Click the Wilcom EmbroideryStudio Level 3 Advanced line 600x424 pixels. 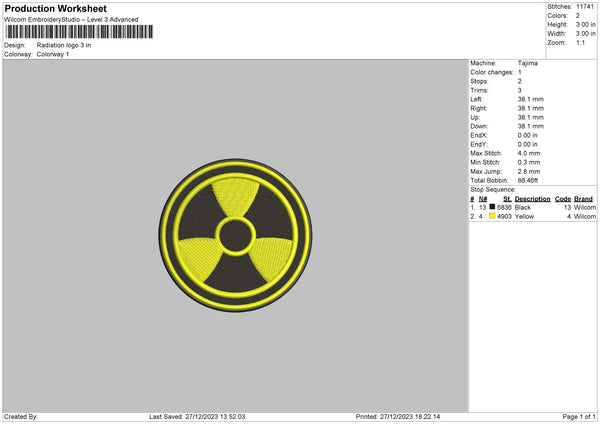tap(71, 20)
